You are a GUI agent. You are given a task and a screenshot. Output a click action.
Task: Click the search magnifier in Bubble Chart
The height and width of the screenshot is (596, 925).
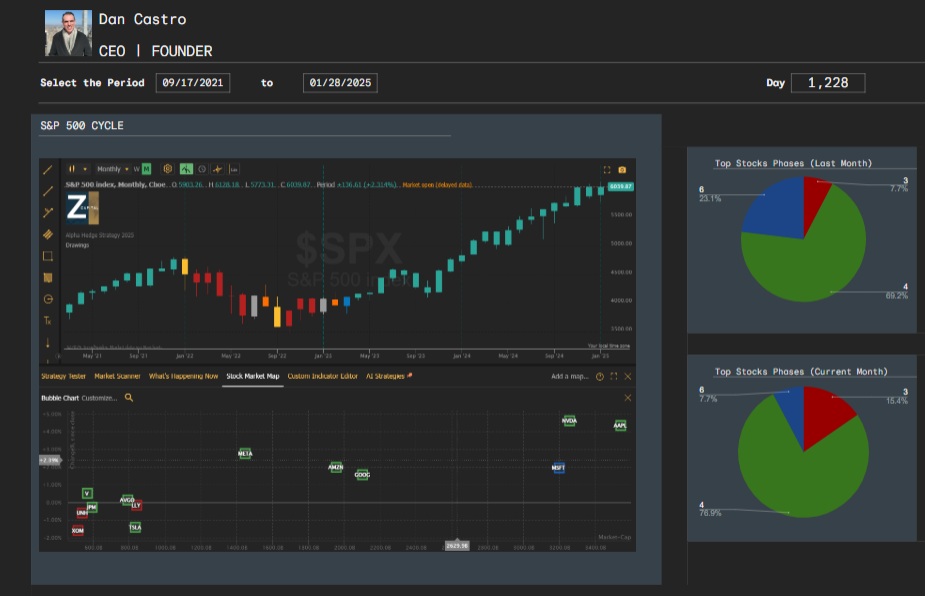(129, 398)
